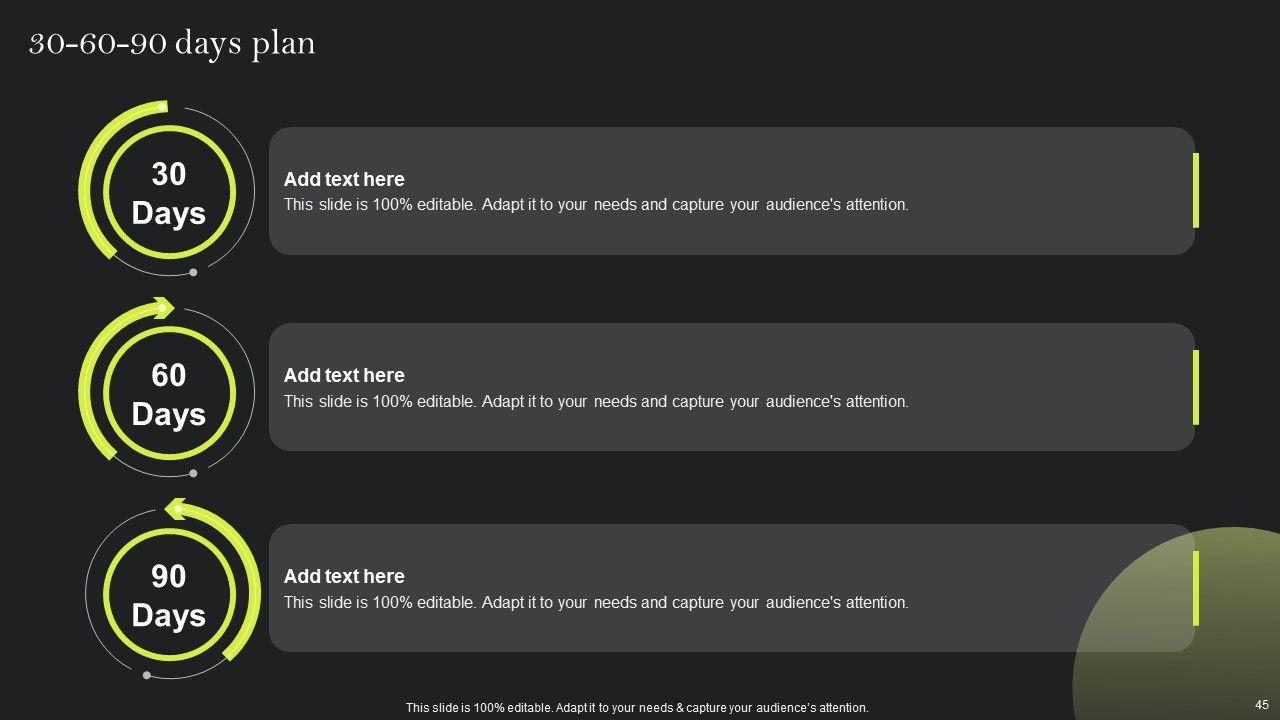Click the arrowhead on the 90 Days arc
The width and height of the screenshot is (1280, 720).
tap(175, 509)
